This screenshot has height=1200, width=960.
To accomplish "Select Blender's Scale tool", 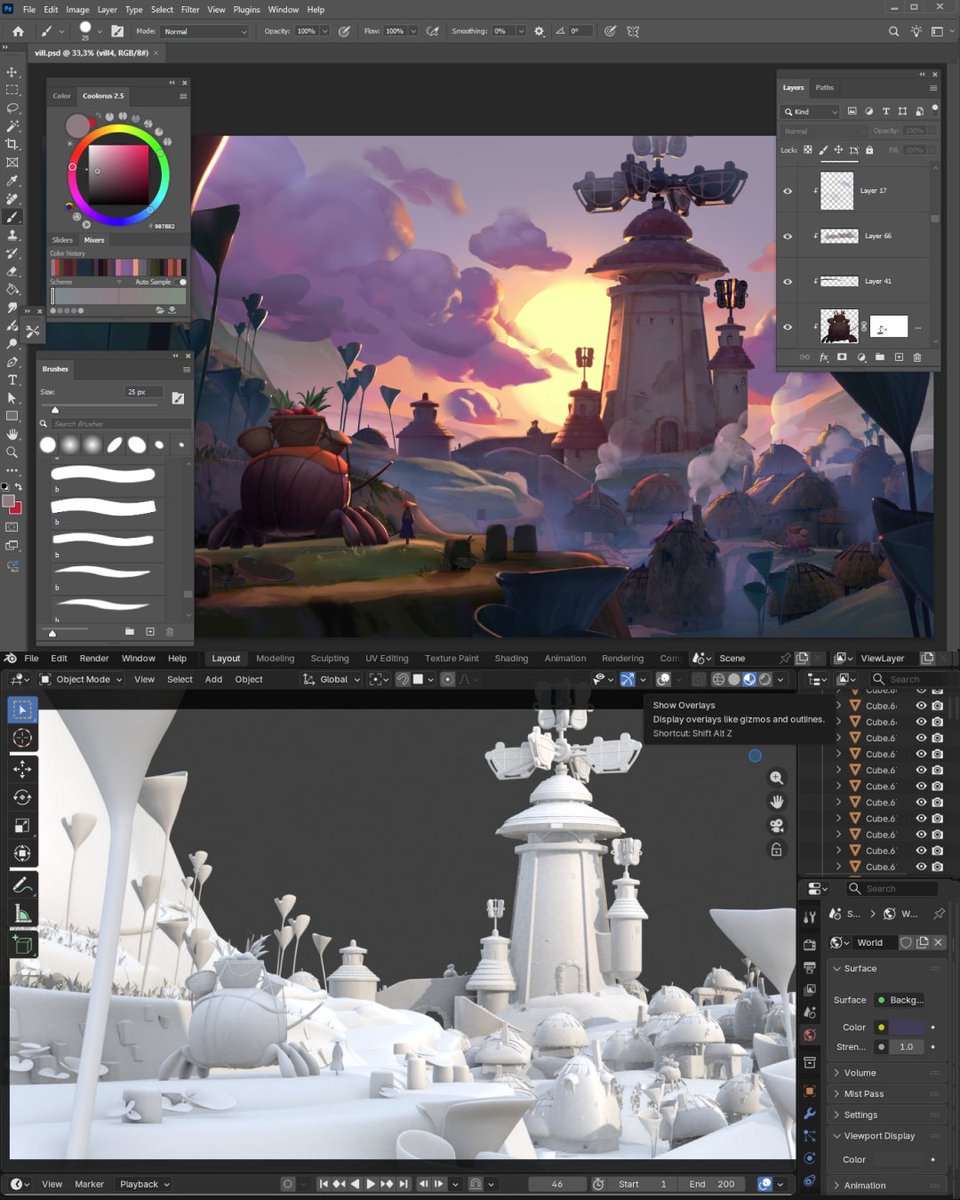I will point(23,825).
